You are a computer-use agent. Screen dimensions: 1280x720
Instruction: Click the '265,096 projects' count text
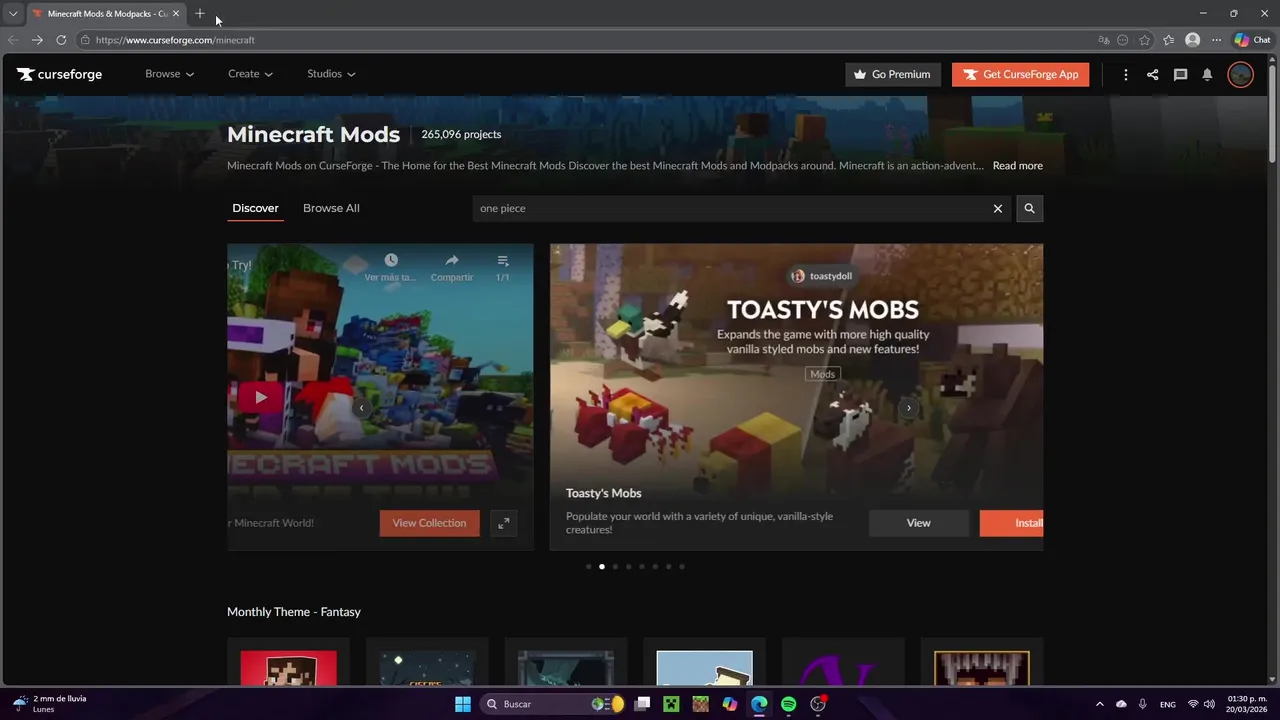tap(461, 135)
